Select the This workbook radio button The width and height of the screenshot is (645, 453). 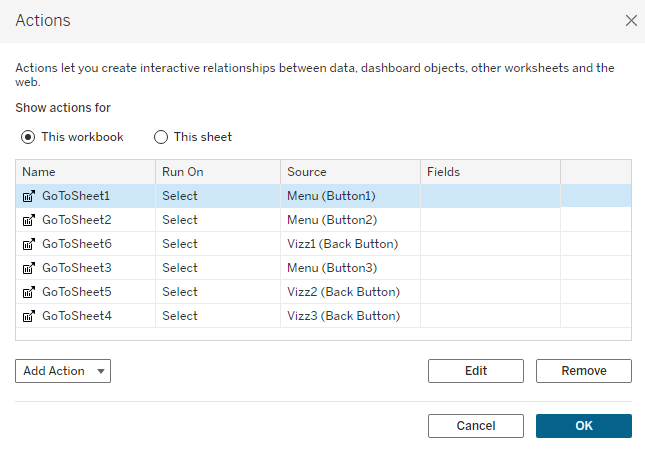(x=28, y=137)
